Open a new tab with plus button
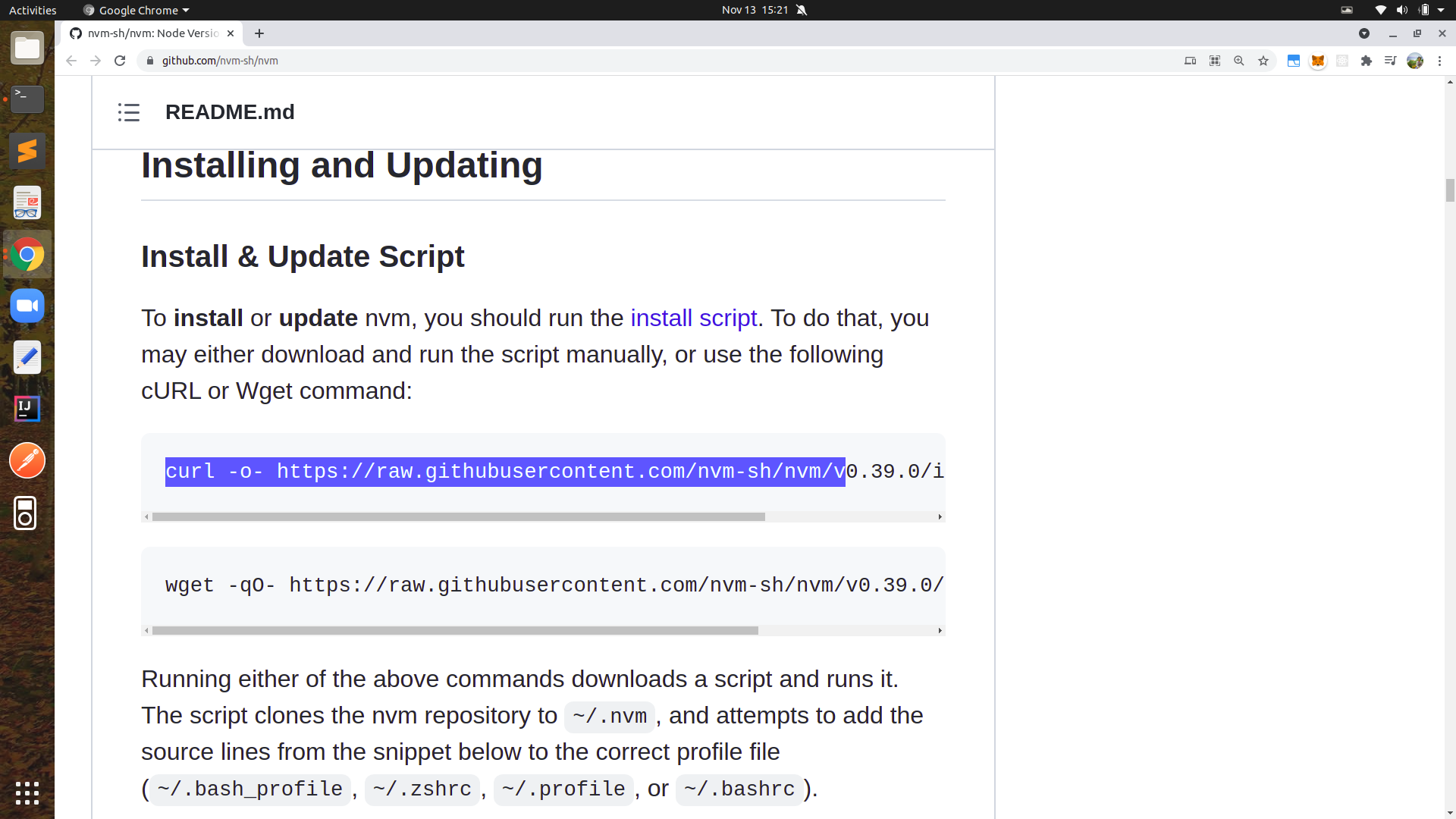This screenshot has width=1456, height=819. [x=259, y=33]
